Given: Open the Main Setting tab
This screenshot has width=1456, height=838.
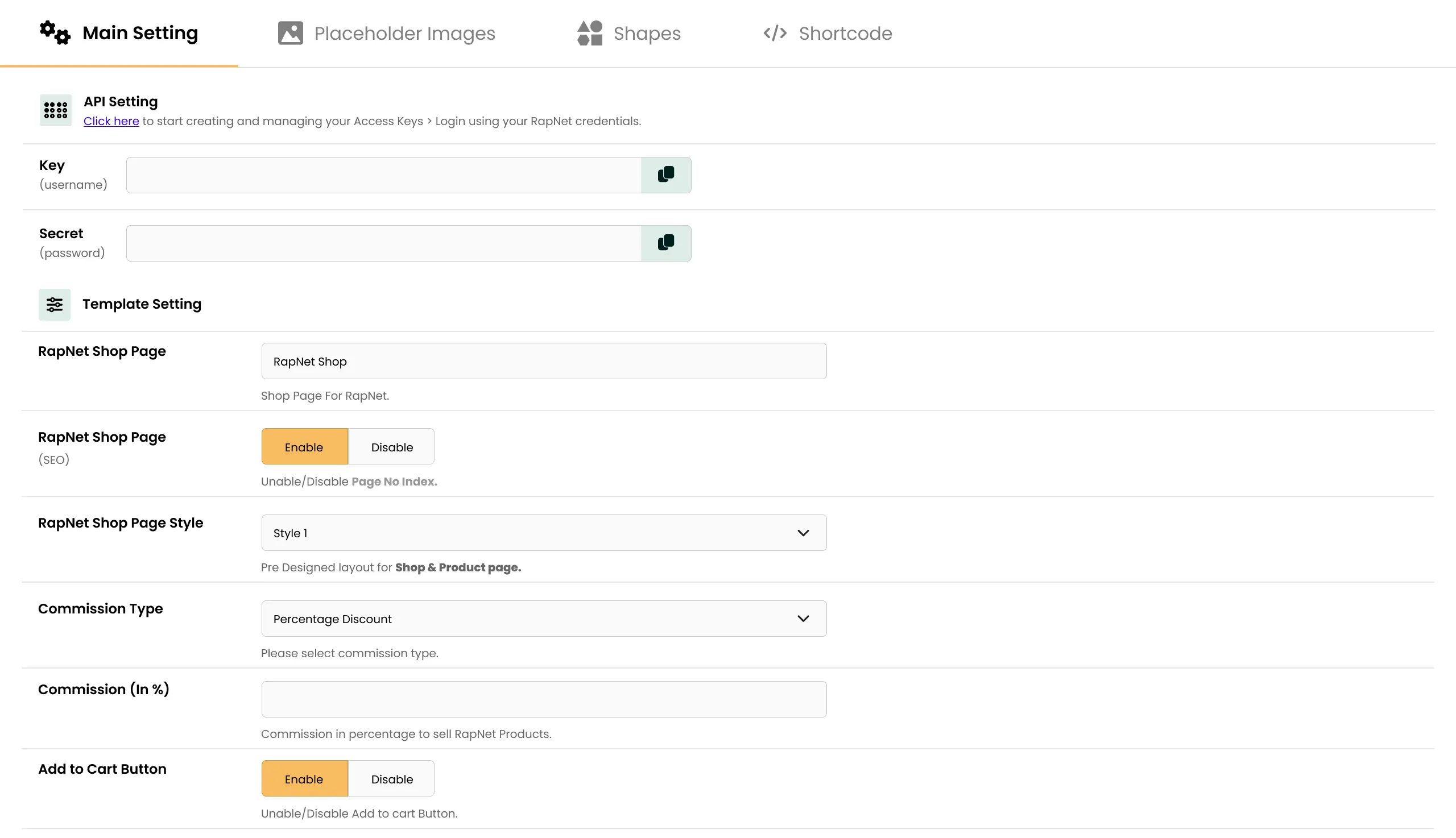Looking at the screenshot, I should (119, 34).
